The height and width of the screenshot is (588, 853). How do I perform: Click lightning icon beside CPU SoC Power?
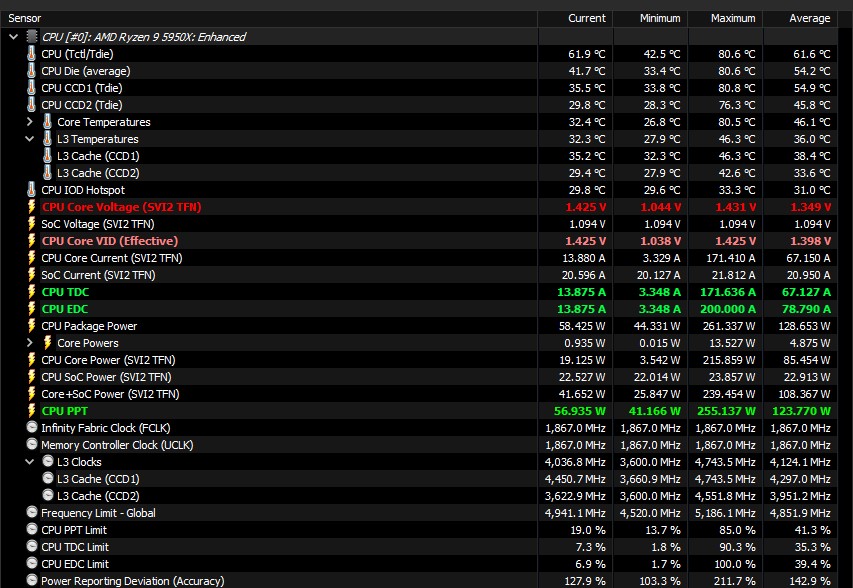[32, 376]
